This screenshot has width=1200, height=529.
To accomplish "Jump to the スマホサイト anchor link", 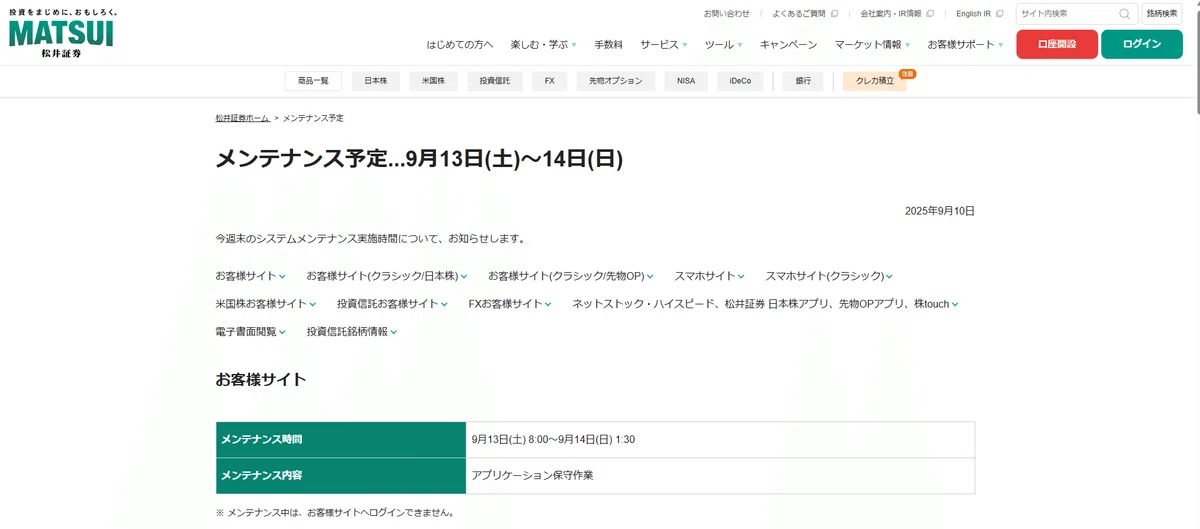I will tap(709, 275).
